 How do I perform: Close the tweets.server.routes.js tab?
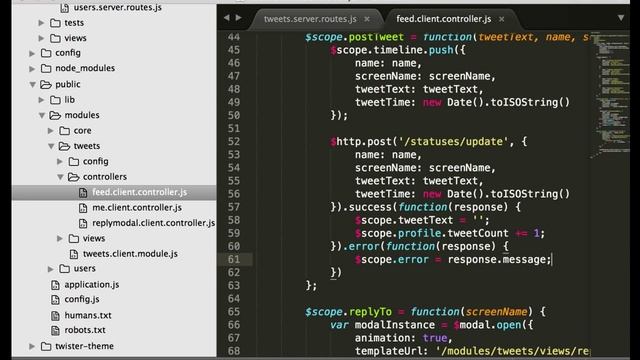[367, 19]
